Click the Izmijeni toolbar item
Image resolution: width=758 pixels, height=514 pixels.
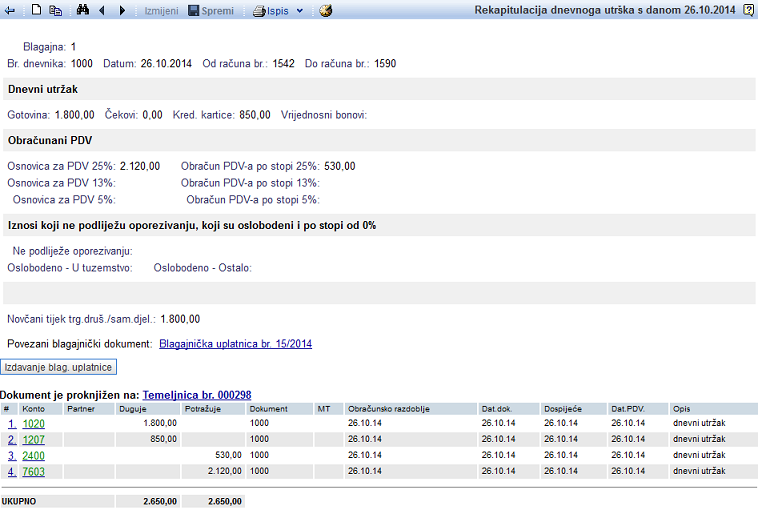[161, 10]
